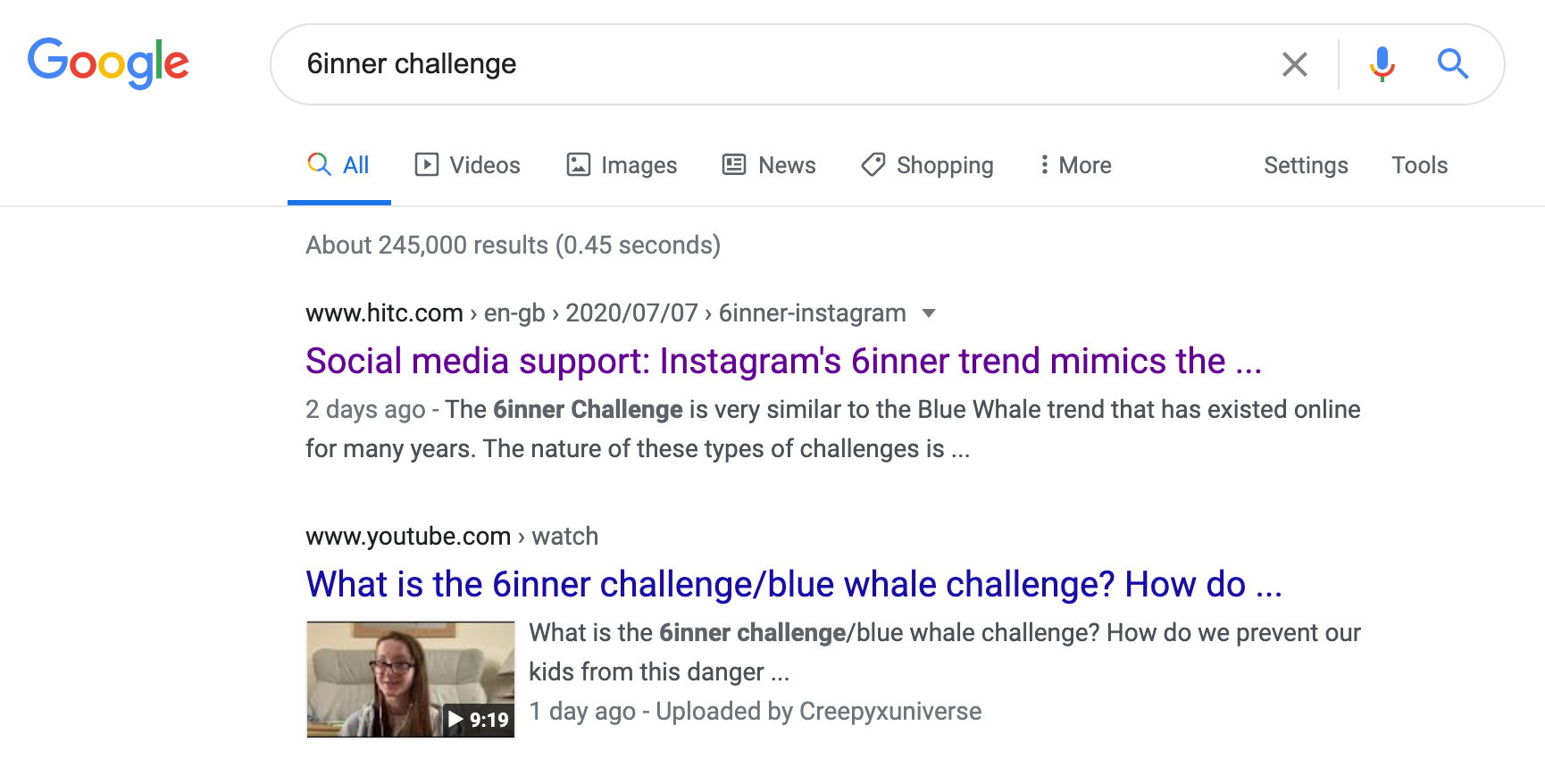
Task: Clear the search box with X icon
Action: tap(1294, 64)
